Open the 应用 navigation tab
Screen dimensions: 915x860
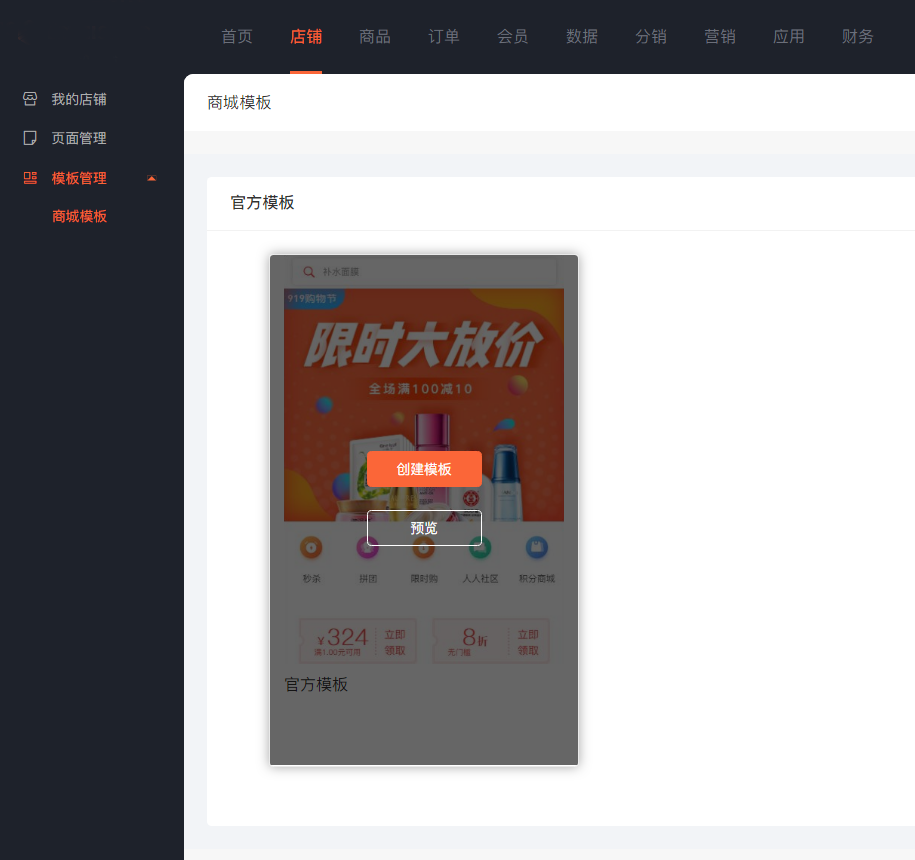click(x=788, y=36)
